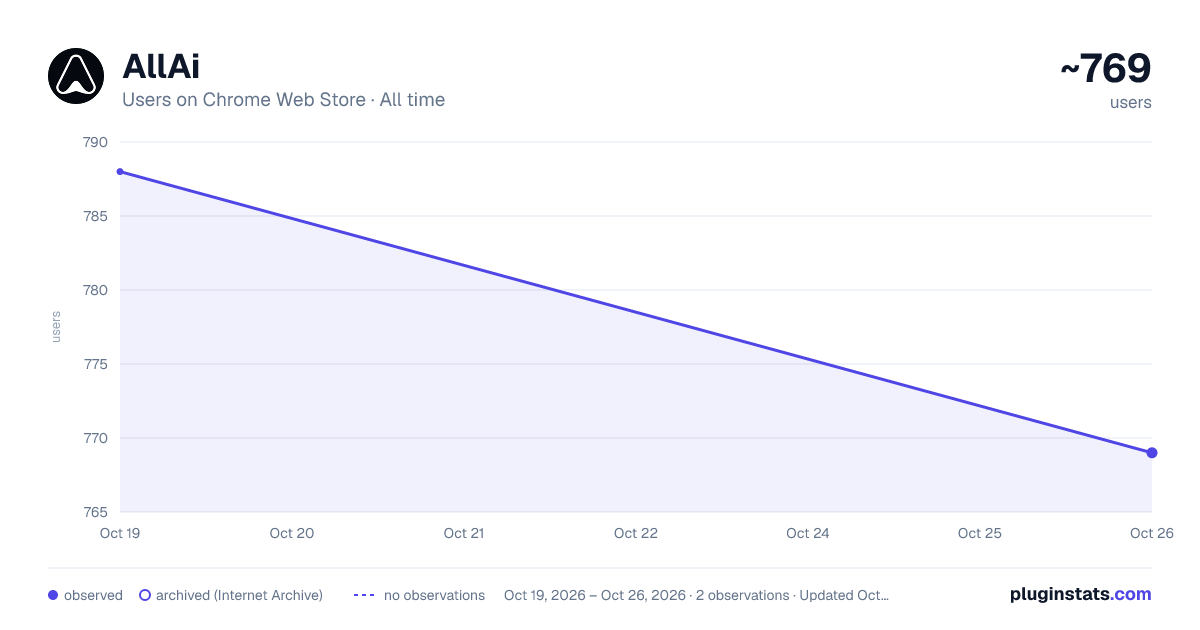Image resolution: width=1200 pixels, height=630 pixels.
Task: Click the Oct 22 x-axis label
Action: [636, 533]
